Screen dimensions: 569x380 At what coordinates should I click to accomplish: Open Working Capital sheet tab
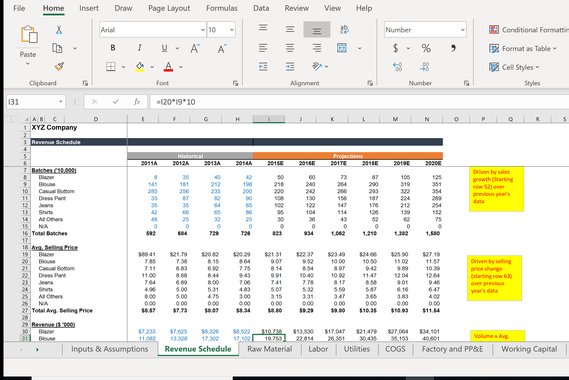click(529, 349)
